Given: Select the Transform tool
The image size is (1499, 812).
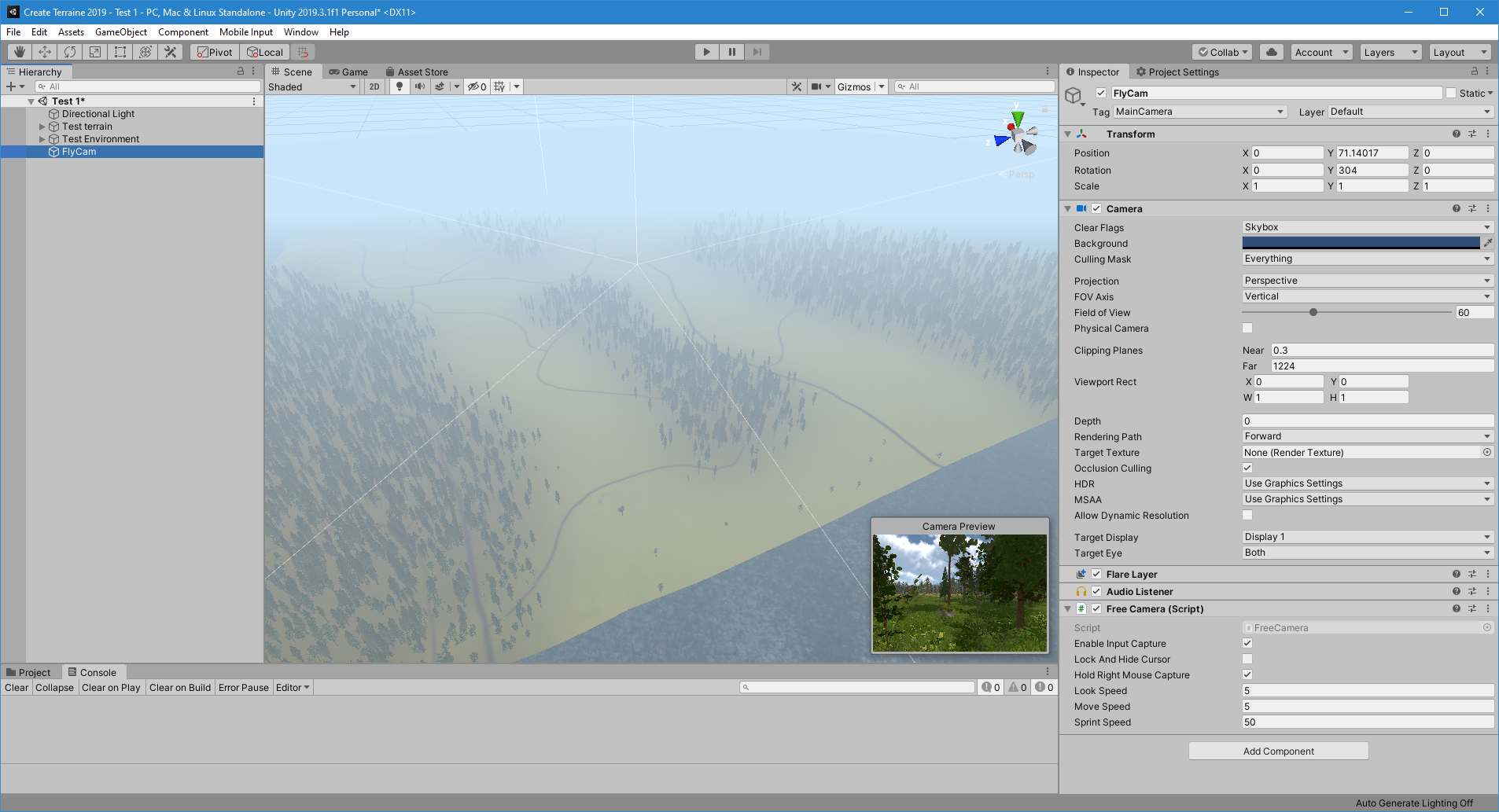Looking at the screenshot, I should [145, 52].
